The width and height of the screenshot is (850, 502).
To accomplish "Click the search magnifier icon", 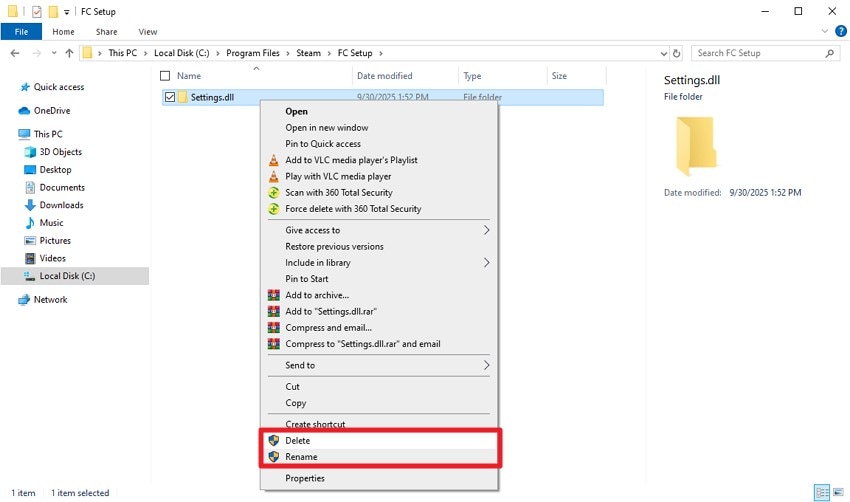I will [829, 53].
